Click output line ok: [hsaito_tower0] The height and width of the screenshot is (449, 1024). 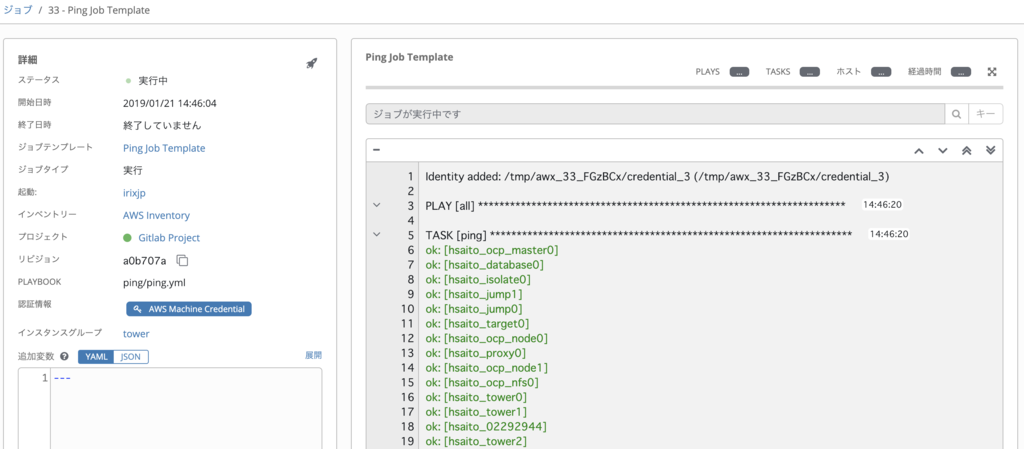476,397
